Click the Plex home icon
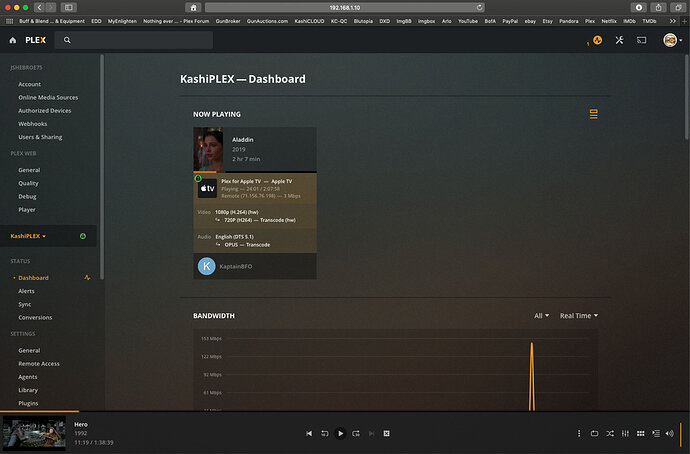Image resolution: width=690 pixels, height=454 pixels. [13, 40]
